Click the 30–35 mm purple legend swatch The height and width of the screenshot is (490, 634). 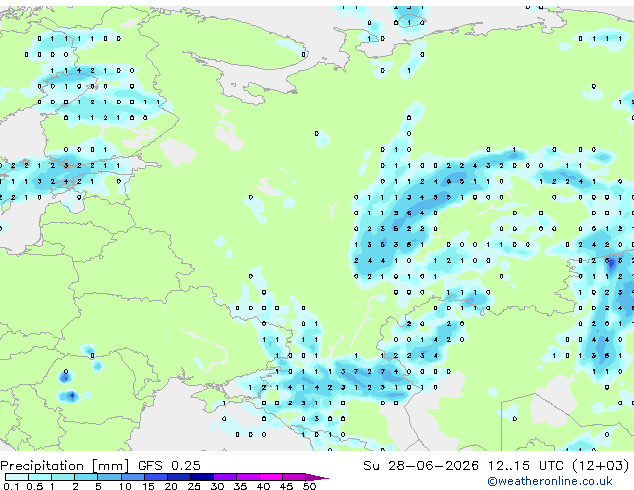tap(225, 477)
